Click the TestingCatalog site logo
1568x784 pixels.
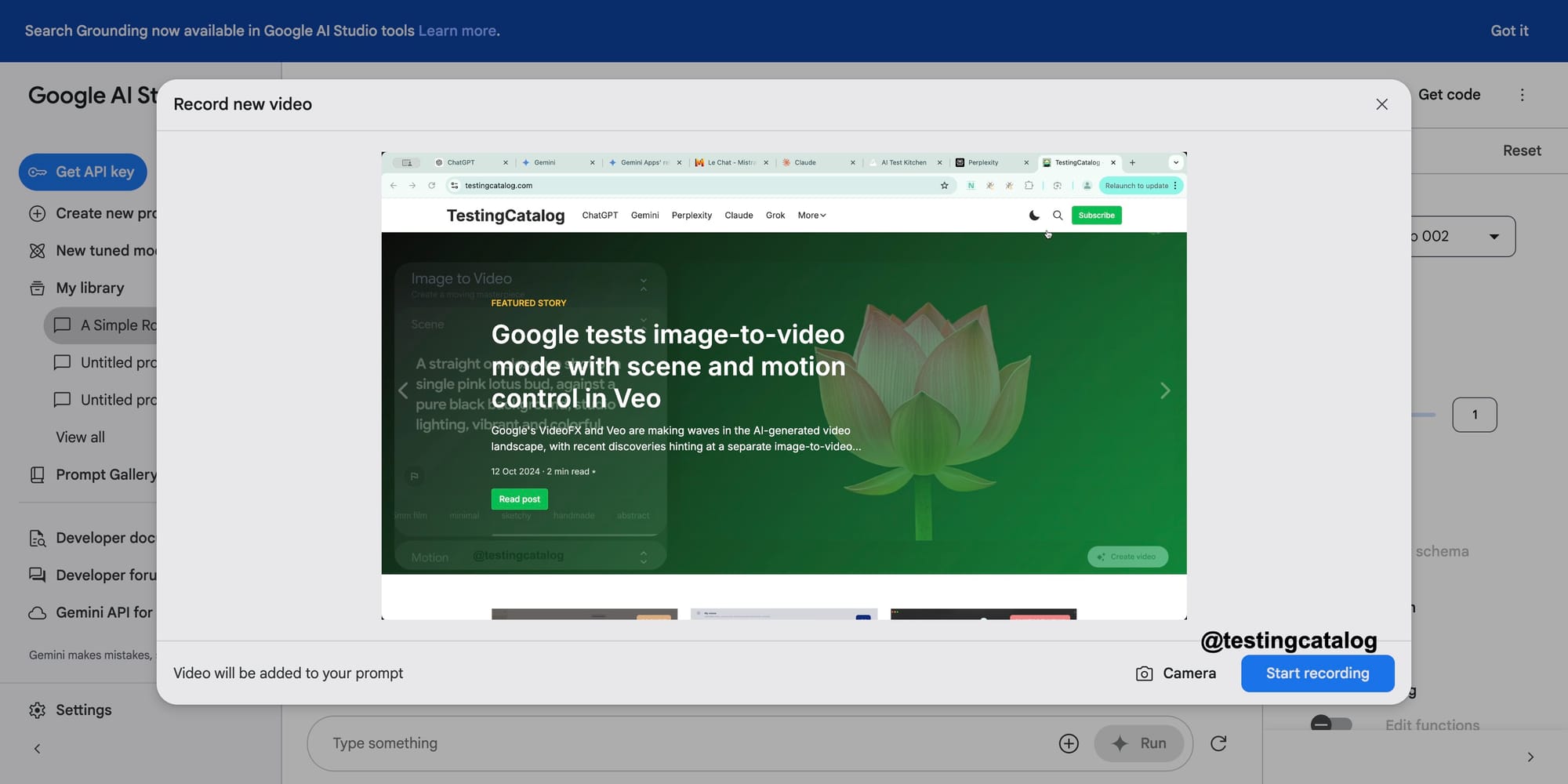505,216
